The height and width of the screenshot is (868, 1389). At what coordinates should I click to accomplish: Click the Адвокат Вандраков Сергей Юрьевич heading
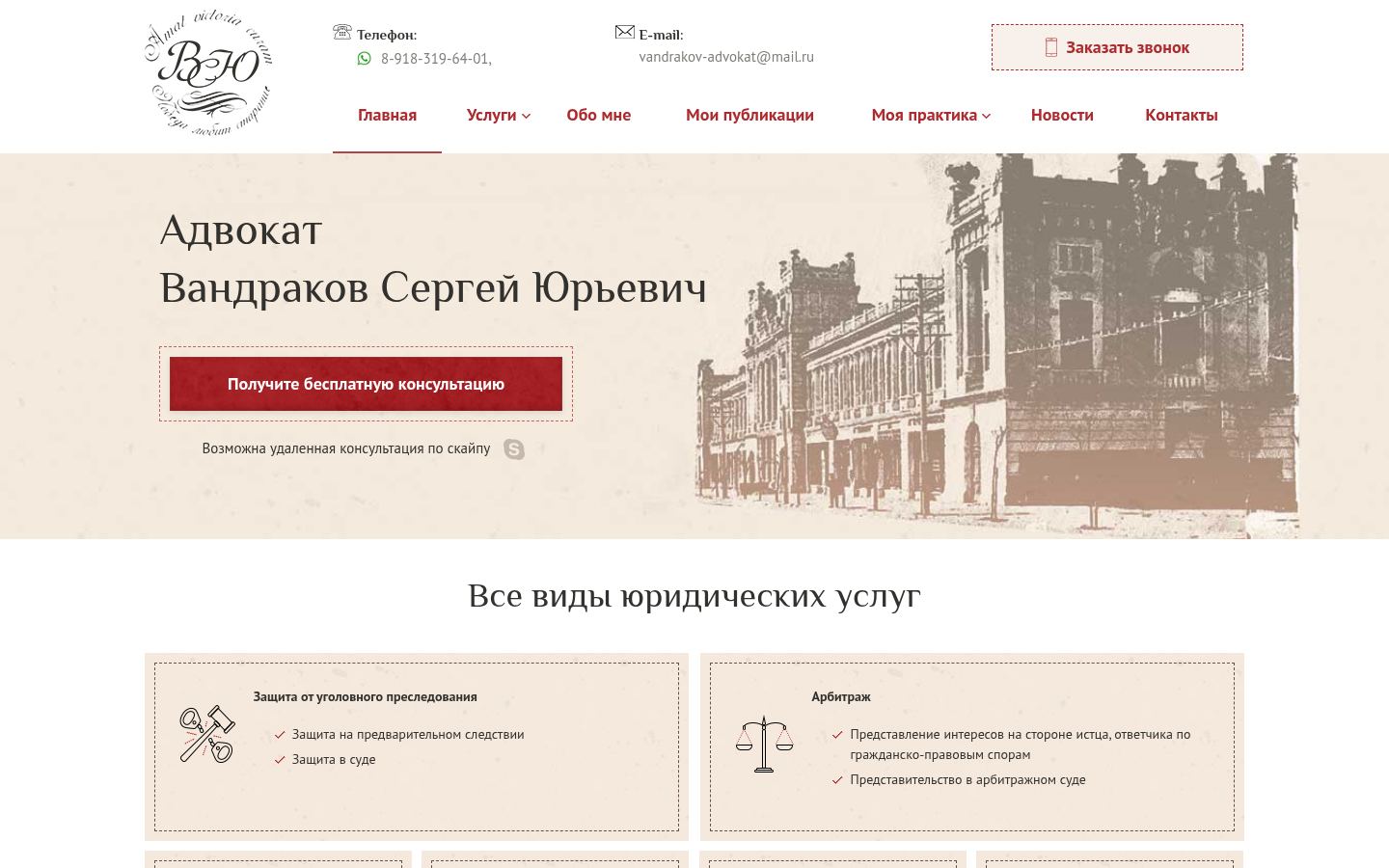[x=433, y=259]
